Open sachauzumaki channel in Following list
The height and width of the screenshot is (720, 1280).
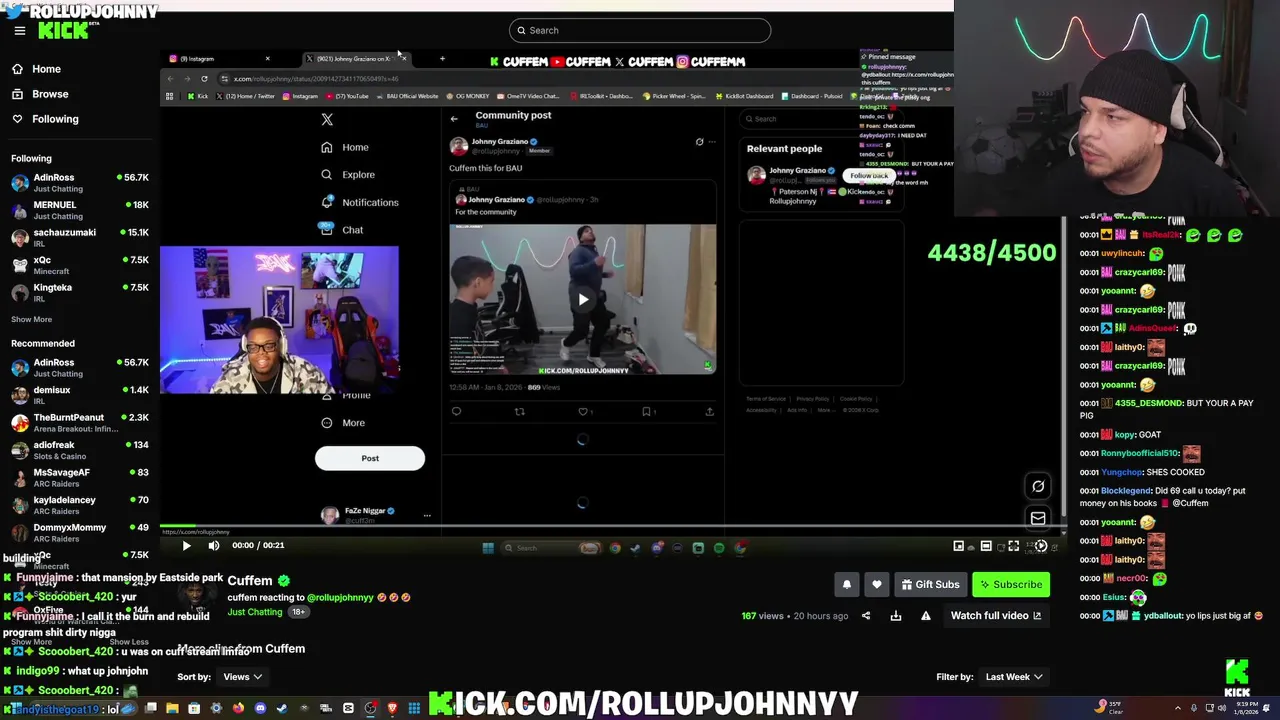(x=80, y=238)
